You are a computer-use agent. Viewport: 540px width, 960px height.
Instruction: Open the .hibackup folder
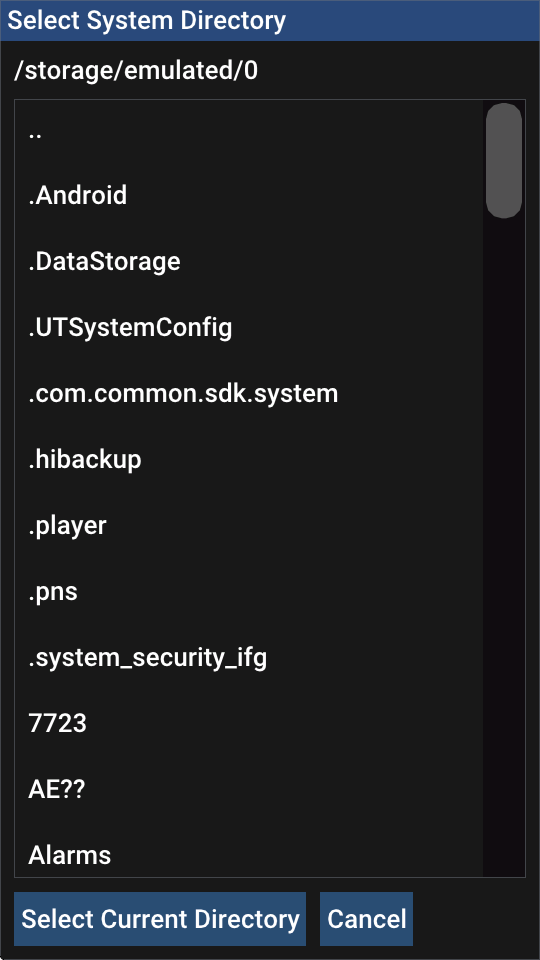(x=249, y=459)
